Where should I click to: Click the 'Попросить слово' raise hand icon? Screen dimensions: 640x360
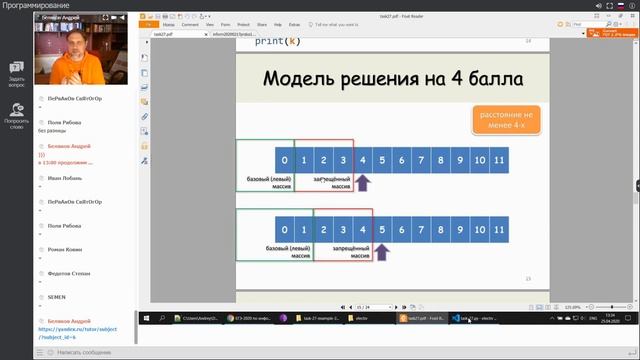(x=17, y=116)
